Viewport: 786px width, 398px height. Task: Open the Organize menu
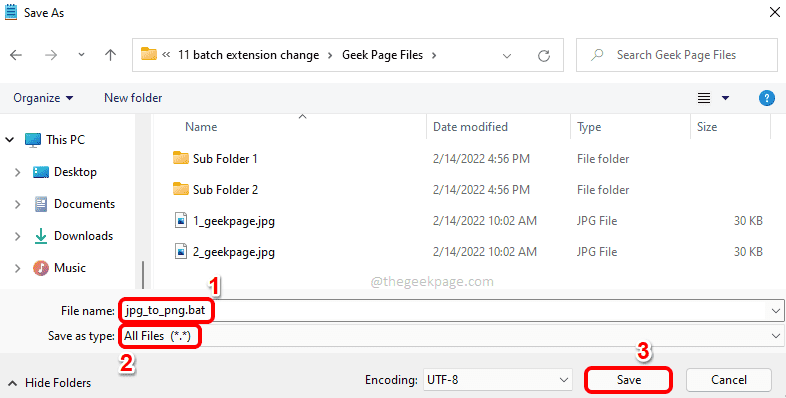(43, 98)
